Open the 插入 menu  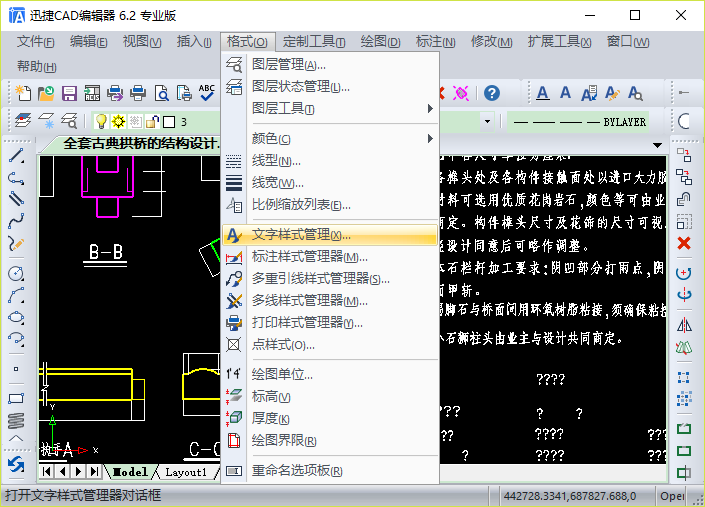click(x=194, y=42)
